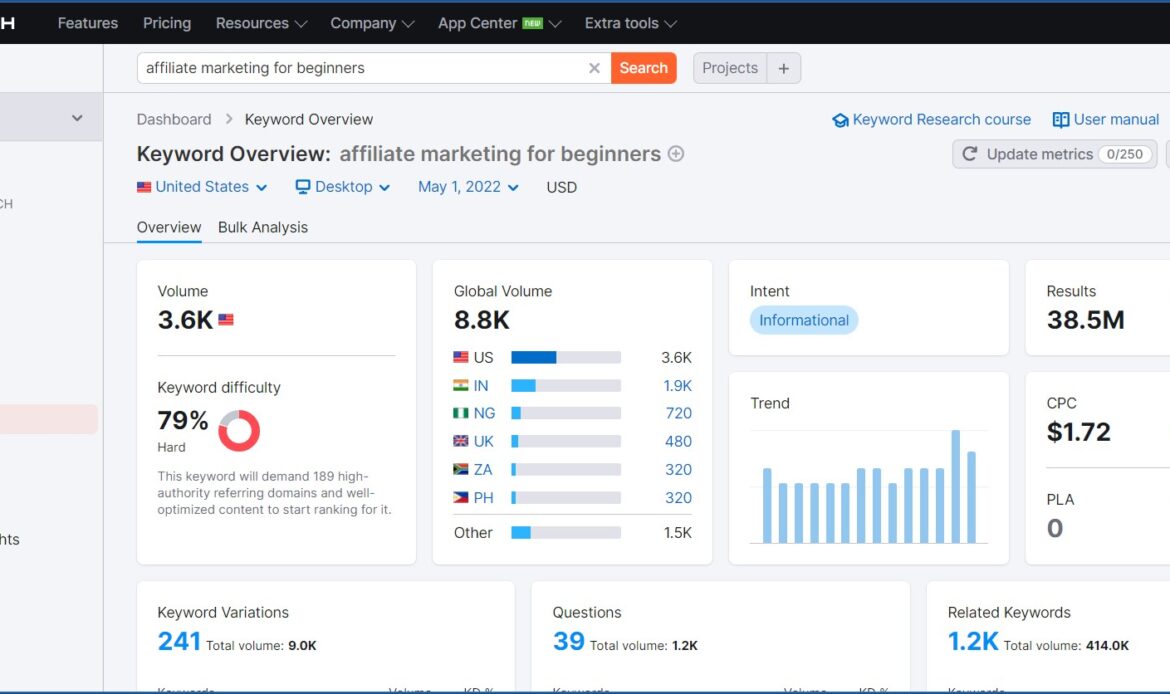Click the keyword difficulty donut chart
This screenshot has width=1170, height=694.
click(x=239, y=431)
